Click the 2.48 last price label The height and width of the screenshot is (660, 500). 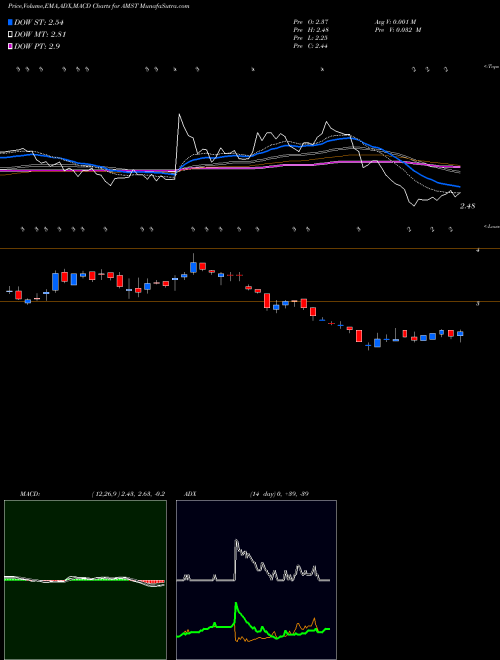(x=467, y=206)
